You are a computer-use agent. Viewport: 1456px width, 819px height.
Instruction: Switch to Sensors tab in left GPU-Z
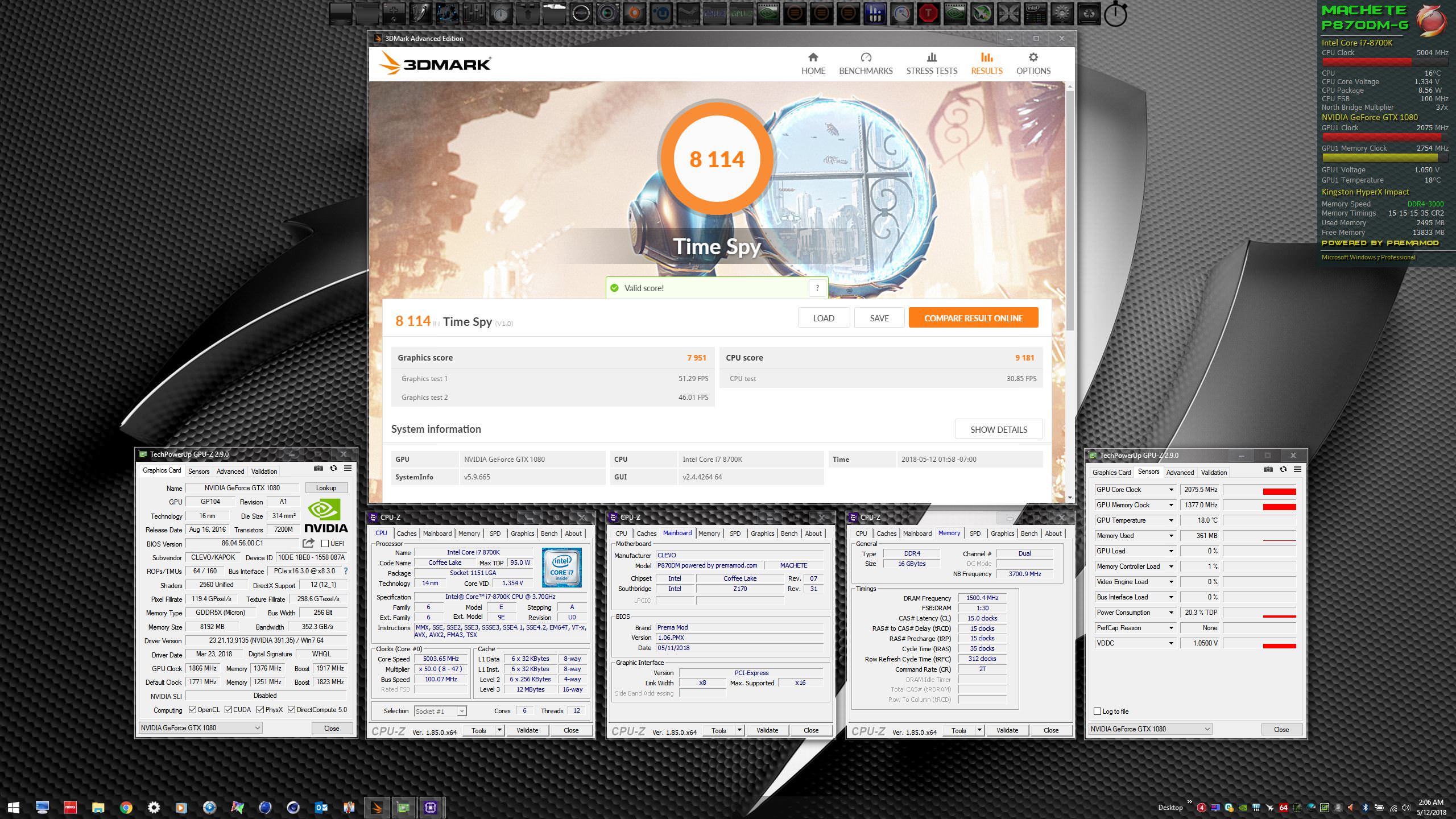click(x=198, y=471)
